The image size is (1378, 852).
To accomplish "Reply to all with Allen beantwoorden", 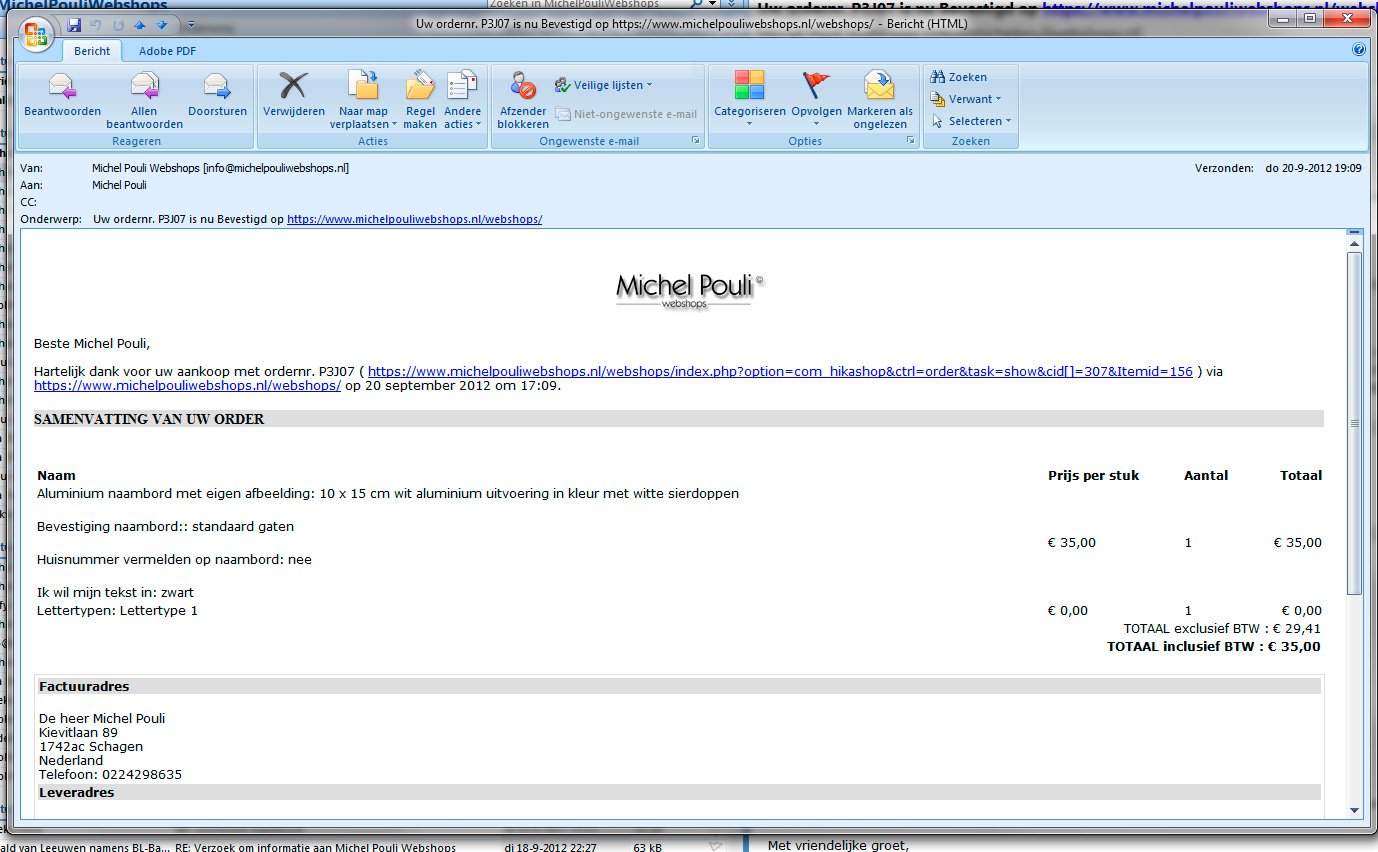I will 145,101.
